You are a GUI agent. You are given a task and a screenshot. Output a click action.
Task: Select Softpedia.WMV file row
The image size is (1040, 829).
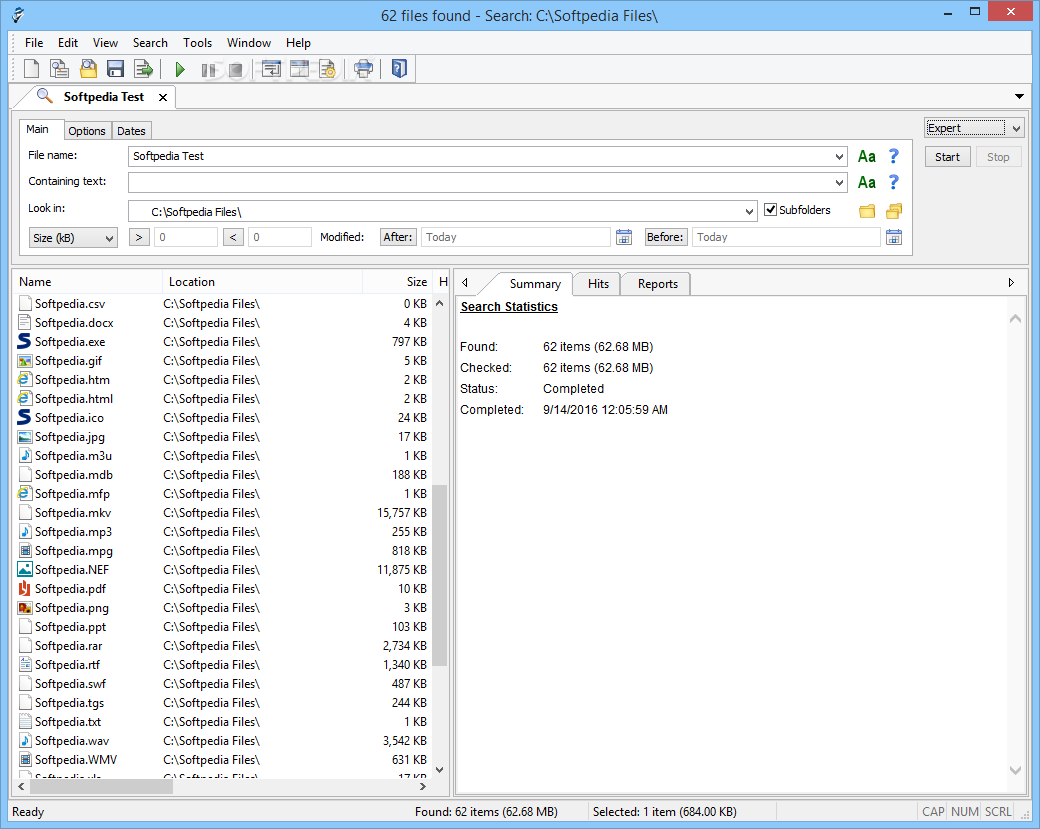point(224,759)
